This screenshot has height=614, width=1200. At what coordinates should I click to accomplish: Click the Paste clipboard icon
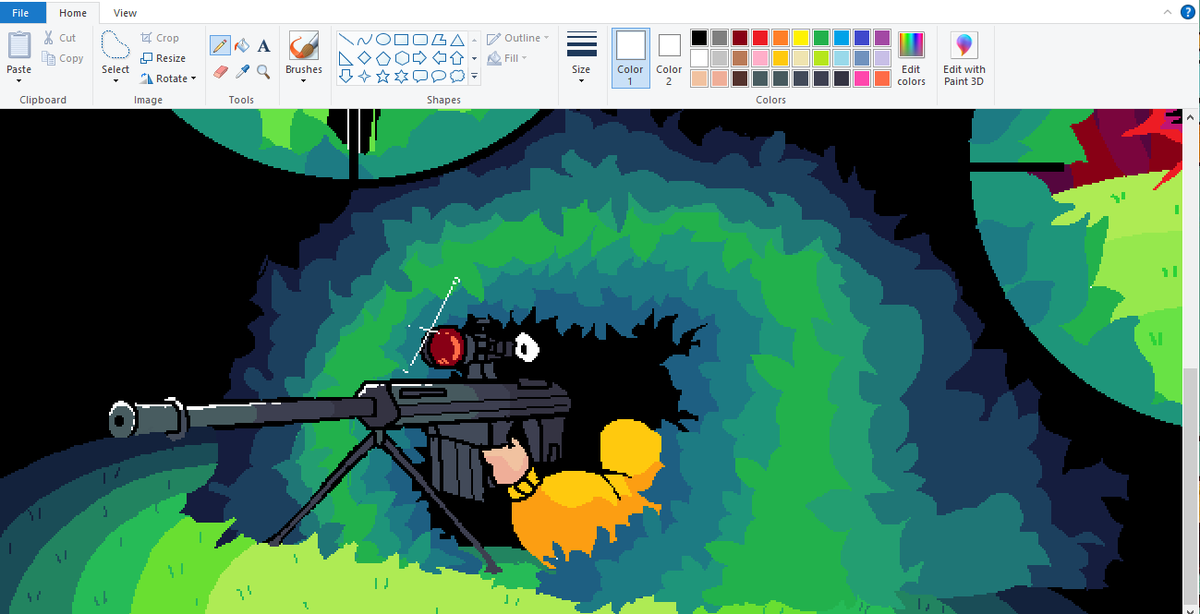[19, 46]
